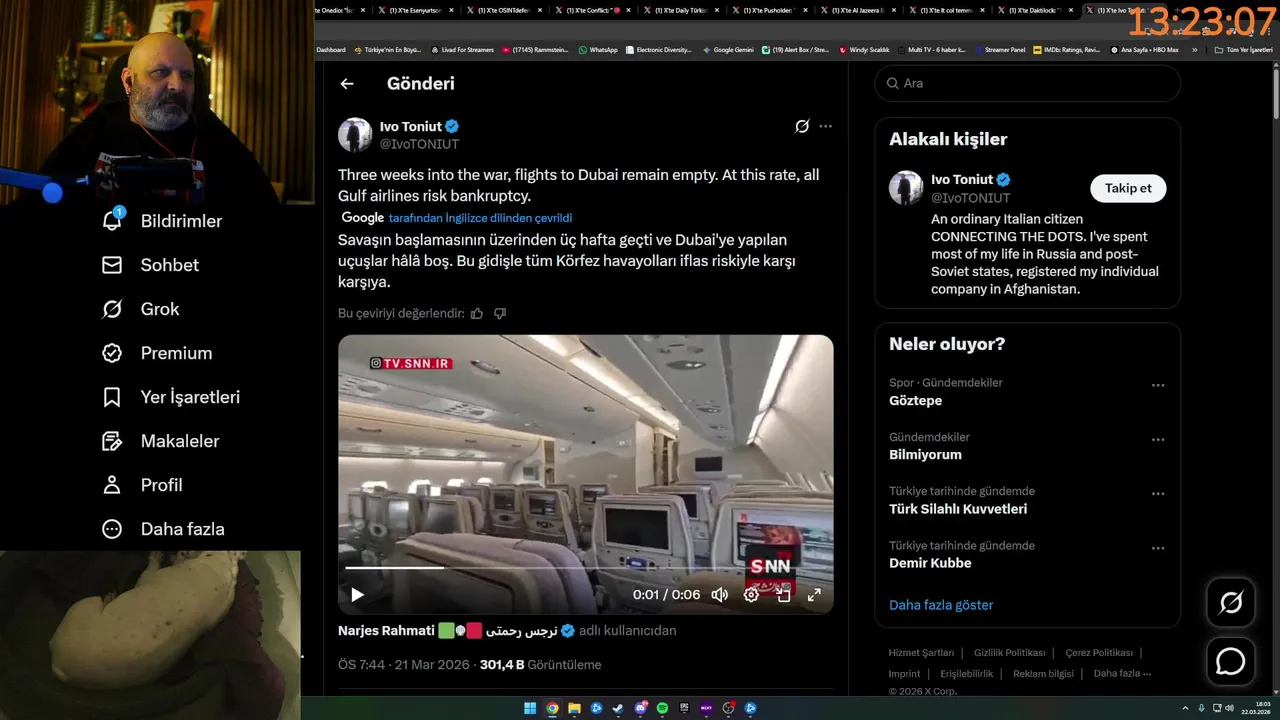
Task: Open the Bilmiyorum trending topic
Action: click(x=925, y=455)
